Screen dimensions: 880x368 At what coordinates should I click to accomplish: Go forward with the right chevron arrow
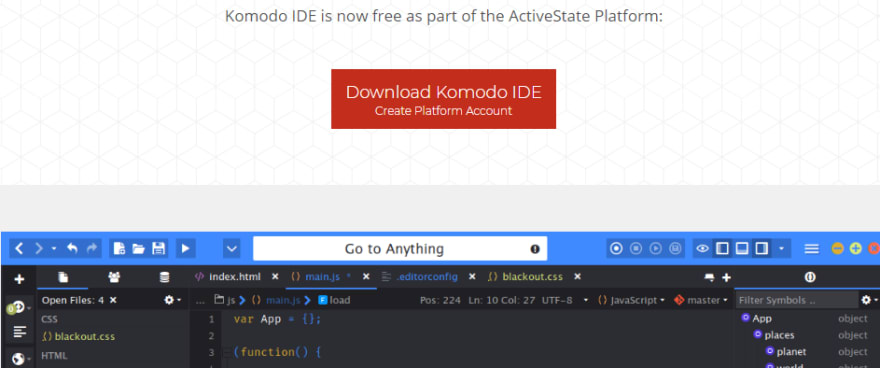tap(39, 249)
